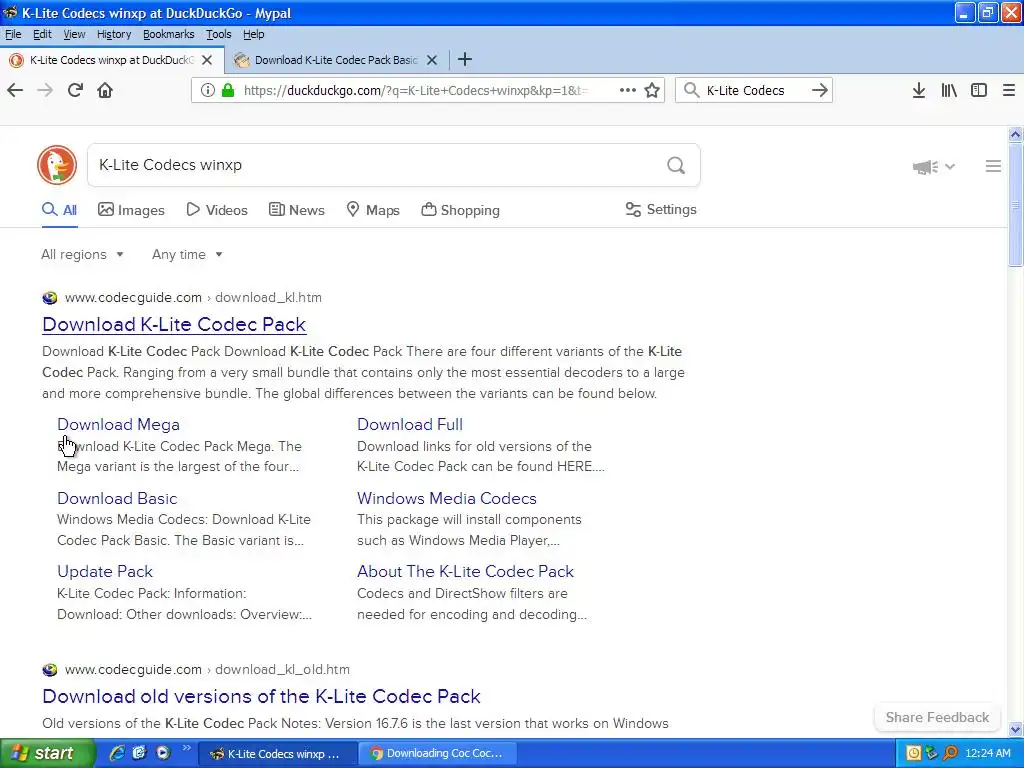Reload the current page
Screen dimensions: 1024x768
click(75, 90)
